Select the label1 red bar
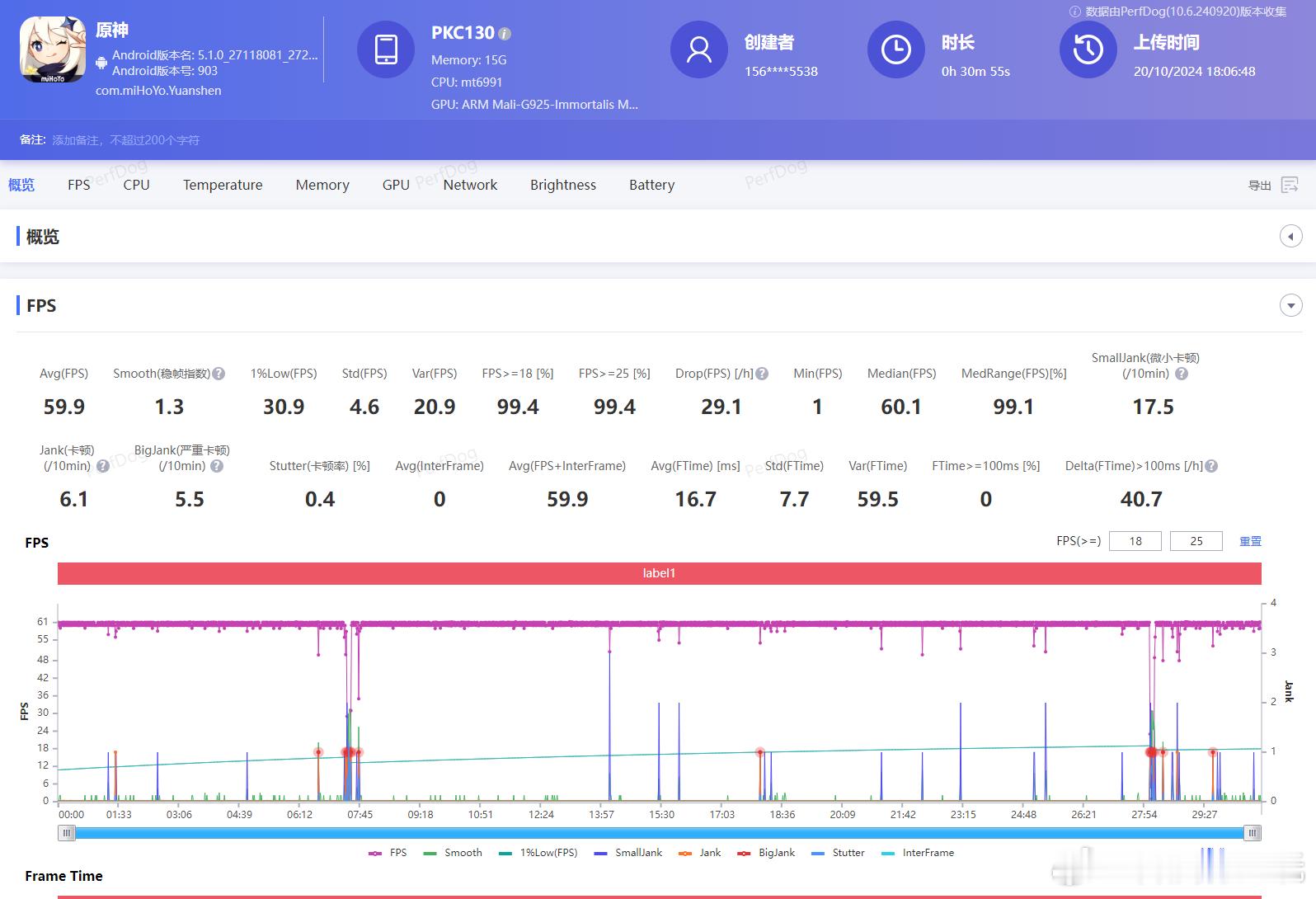The image size is (1316, 899). click(x=660, y=573)
